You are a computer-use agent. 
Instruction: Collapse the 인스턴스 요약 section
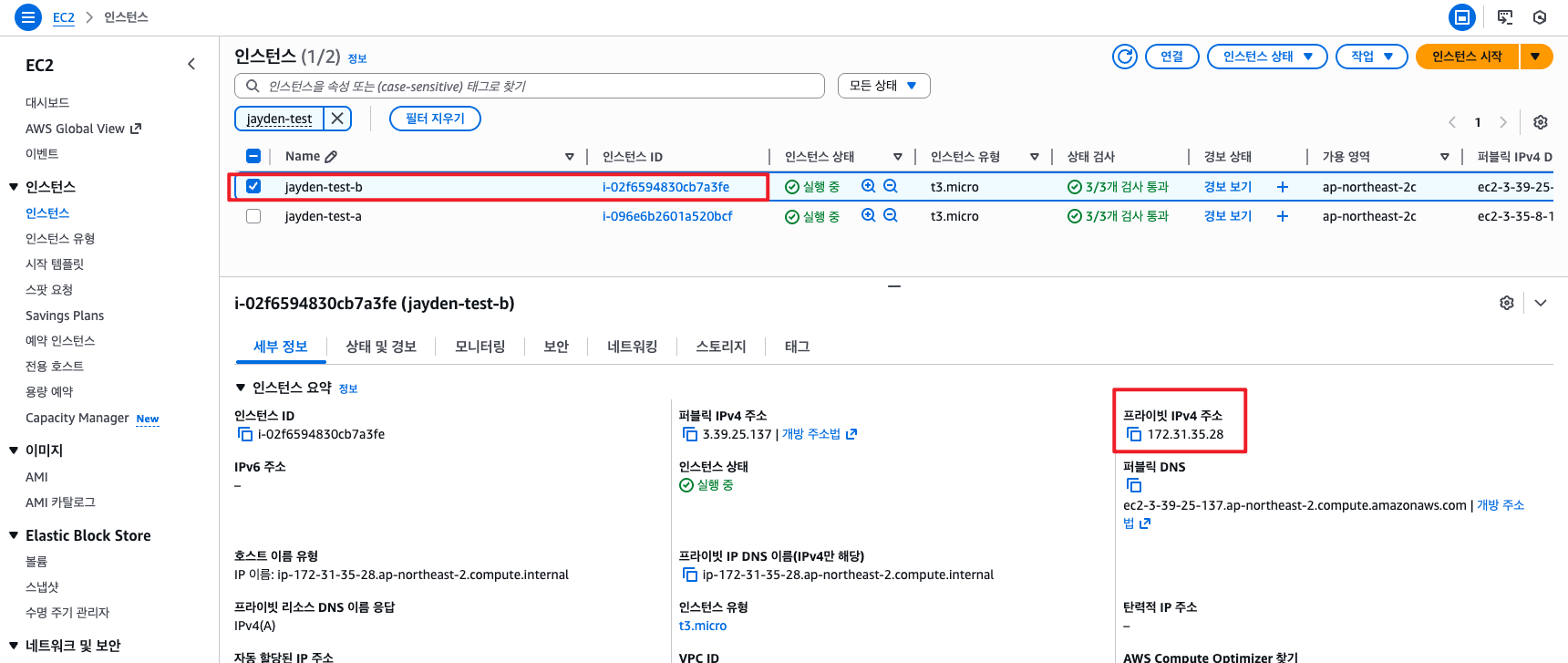pos(241,388)
